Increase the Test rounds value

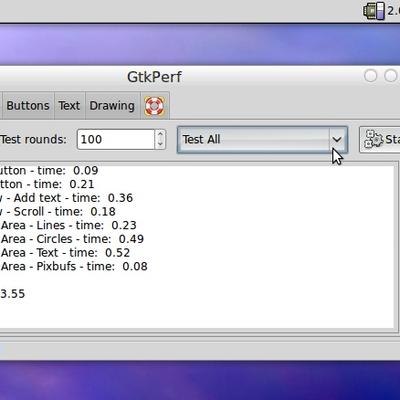160,134
